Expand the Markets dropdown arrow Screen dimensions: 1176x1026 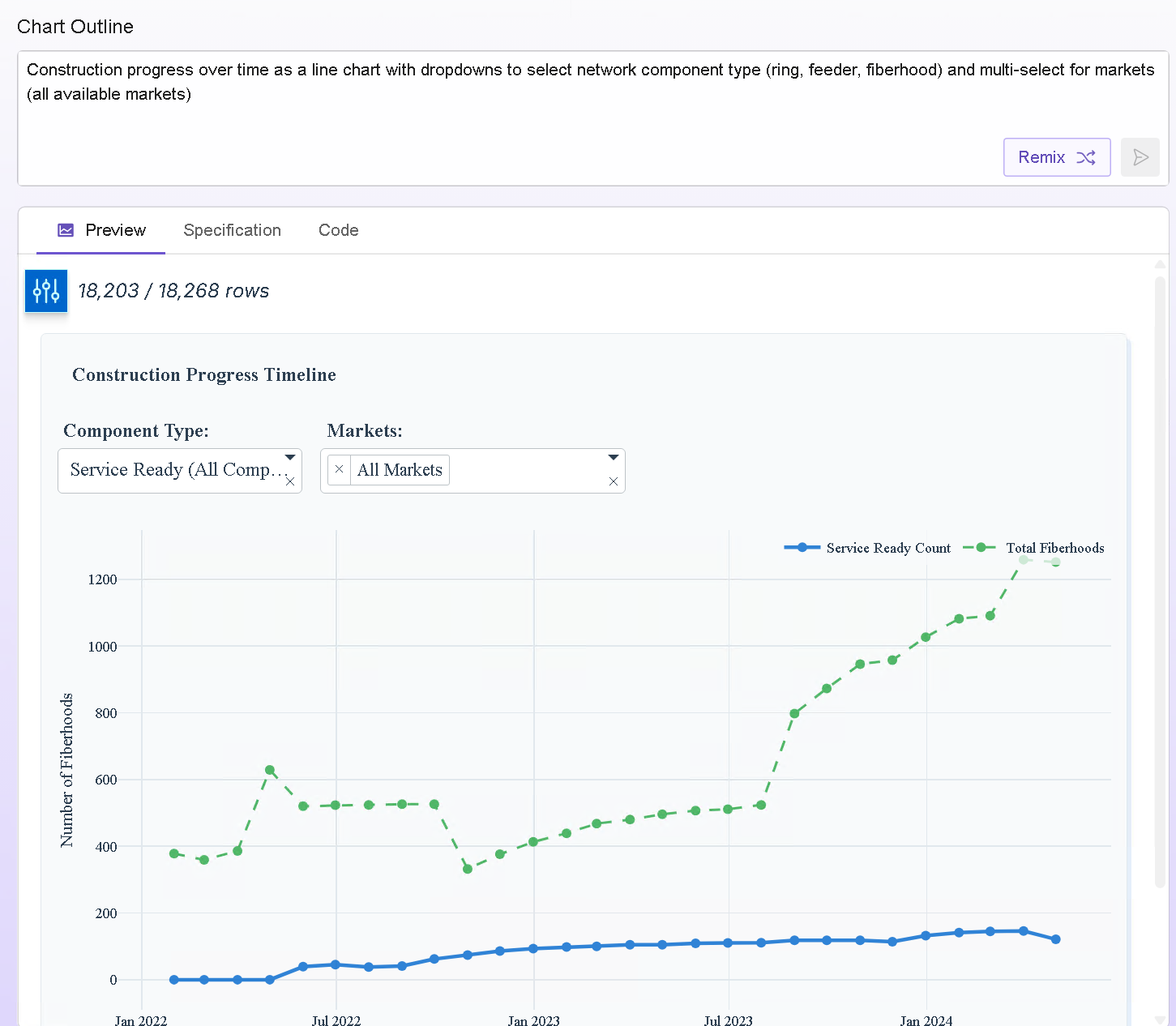point(614,458)
